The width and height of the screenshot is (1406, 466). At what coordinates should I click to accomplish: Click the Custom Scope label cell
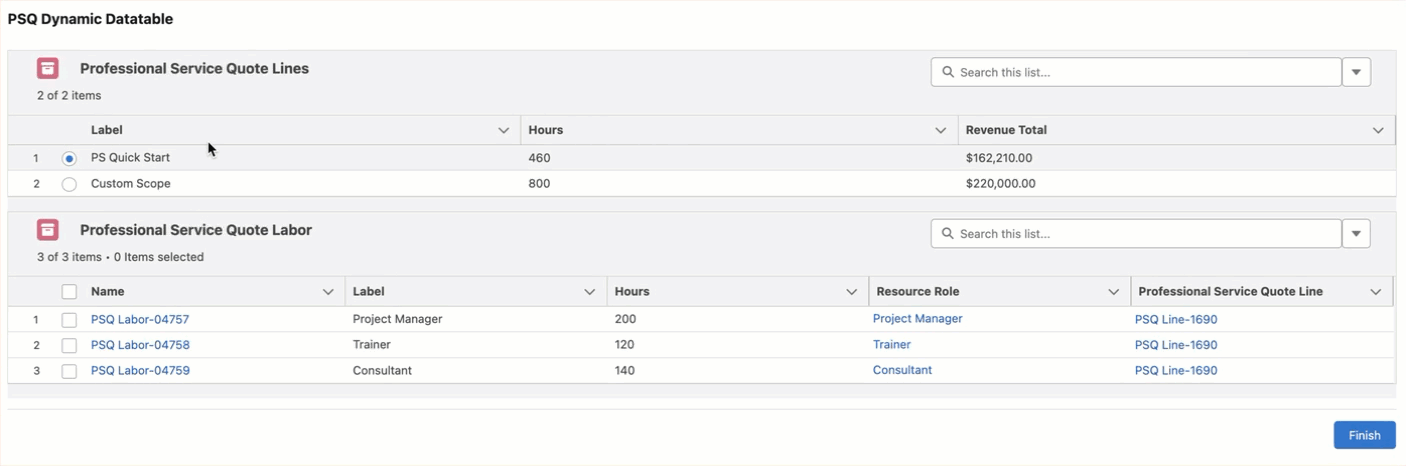[131, 184]
